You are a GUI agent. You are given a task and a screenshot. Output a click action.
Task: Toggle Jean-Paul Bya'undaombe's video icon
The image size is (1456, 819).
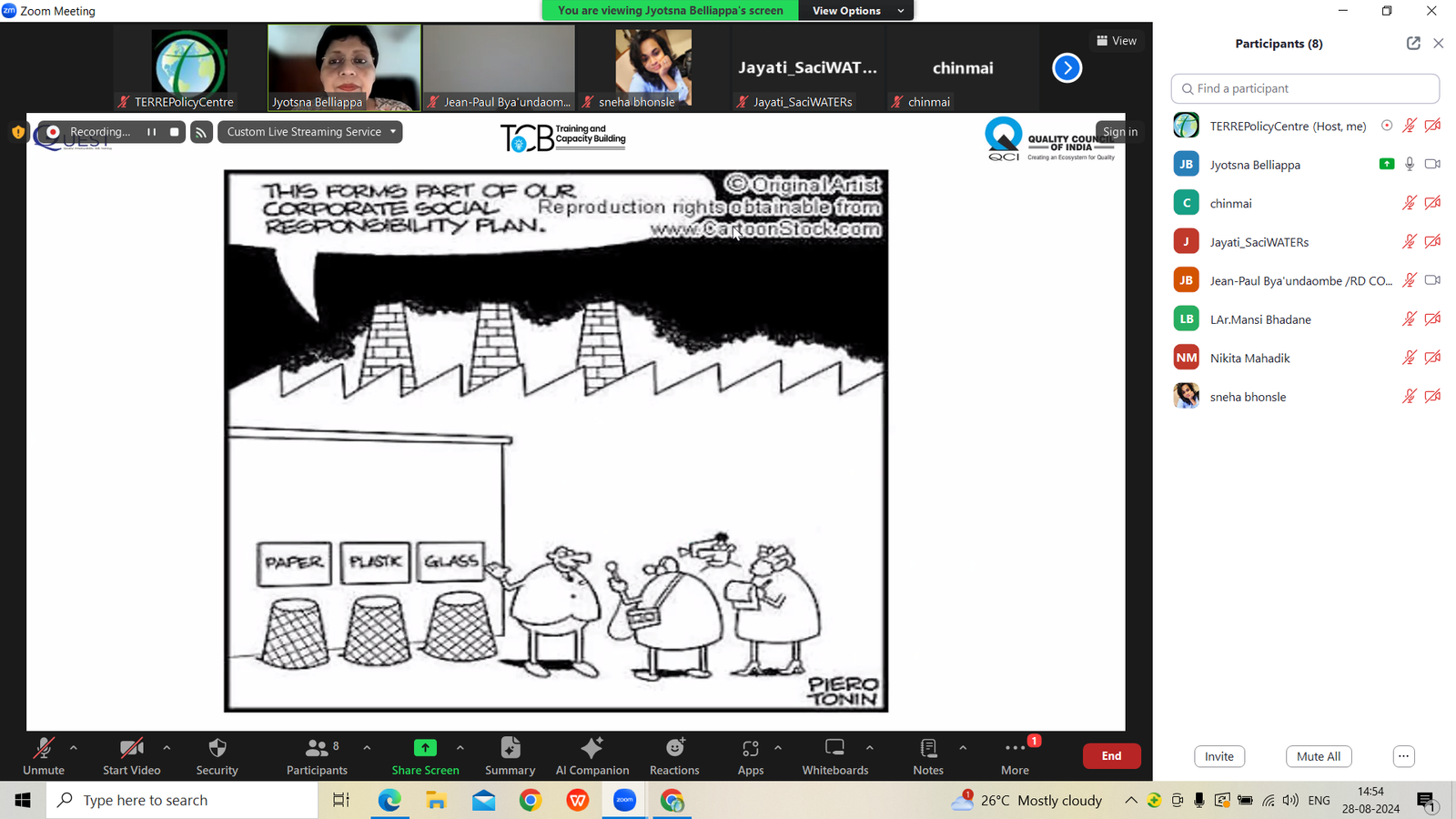(1432, 280)
